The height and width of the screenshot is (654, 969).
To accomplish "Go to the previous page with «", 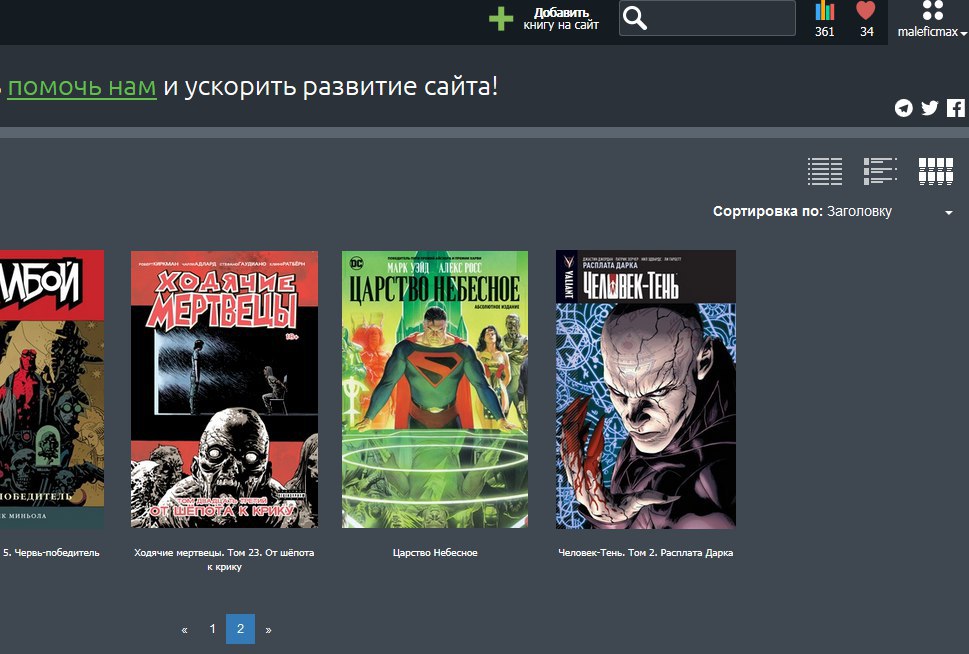I will (x=184, y=629).
